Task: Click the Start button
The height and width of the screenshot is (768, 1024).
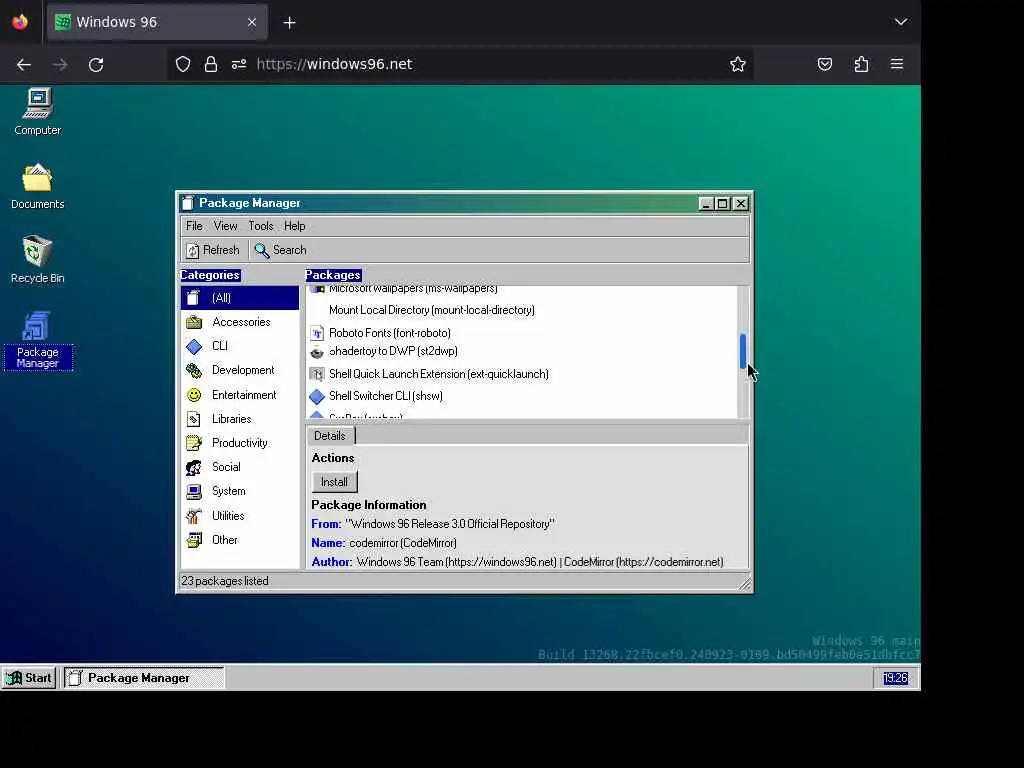Action: [29, 678]
